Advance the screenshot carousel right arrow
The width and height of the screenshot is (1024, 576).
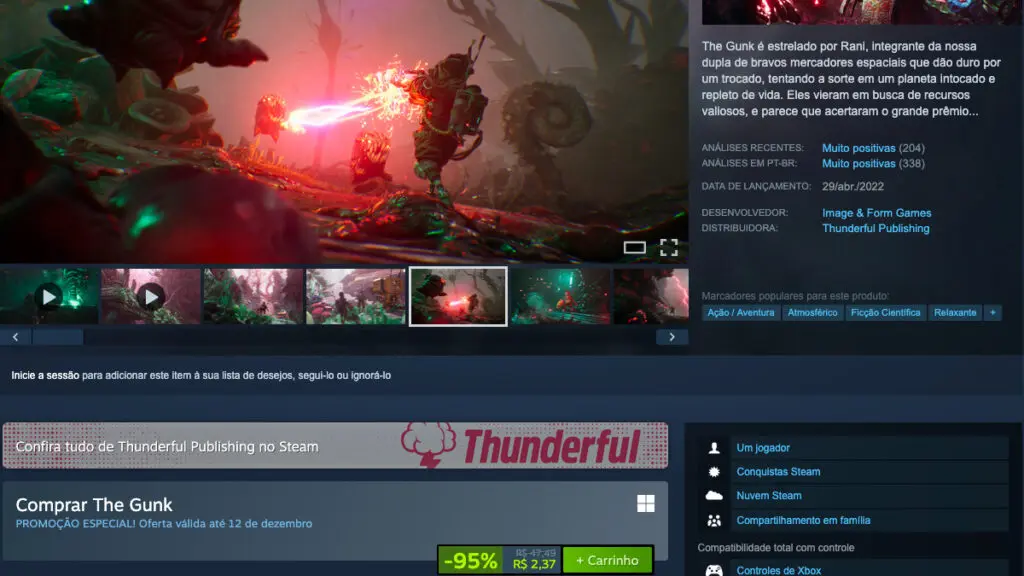pyautogui.click(x=671, y=336)
